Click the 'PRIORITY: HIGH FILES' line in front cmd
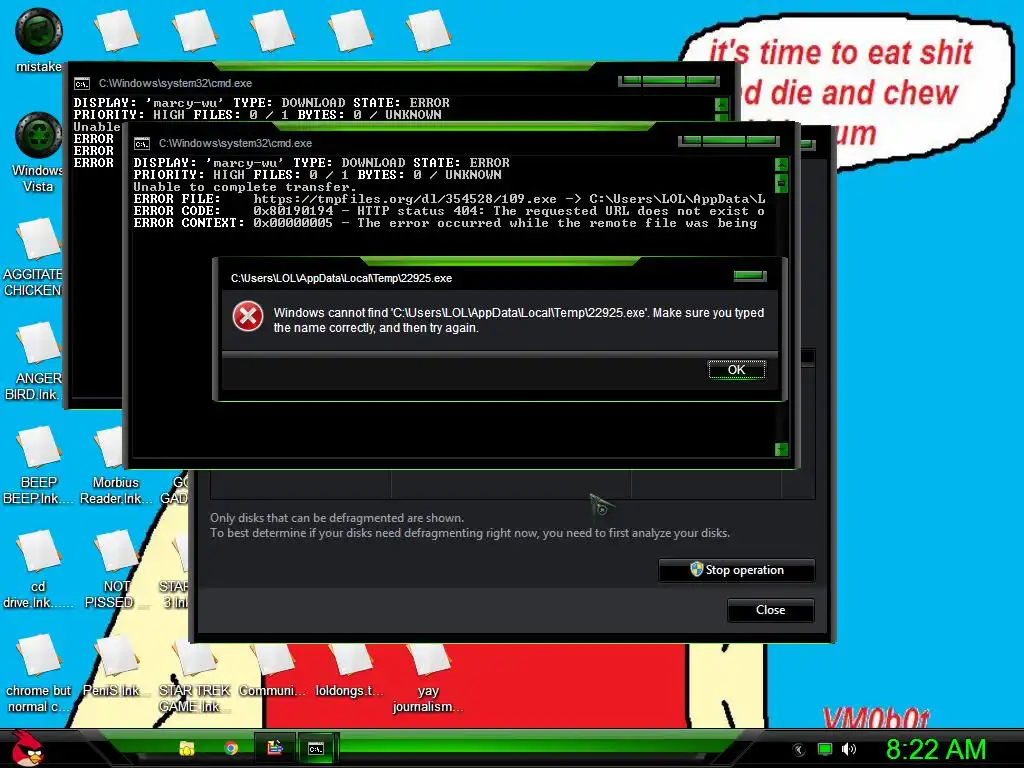1024x768 pixels. (x=317, y=174)
